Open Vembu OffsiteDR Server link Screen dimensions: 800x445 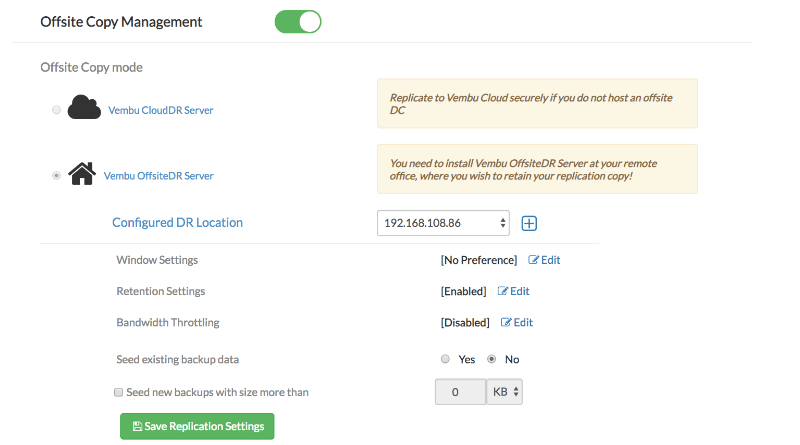click(x=159, y=176)
